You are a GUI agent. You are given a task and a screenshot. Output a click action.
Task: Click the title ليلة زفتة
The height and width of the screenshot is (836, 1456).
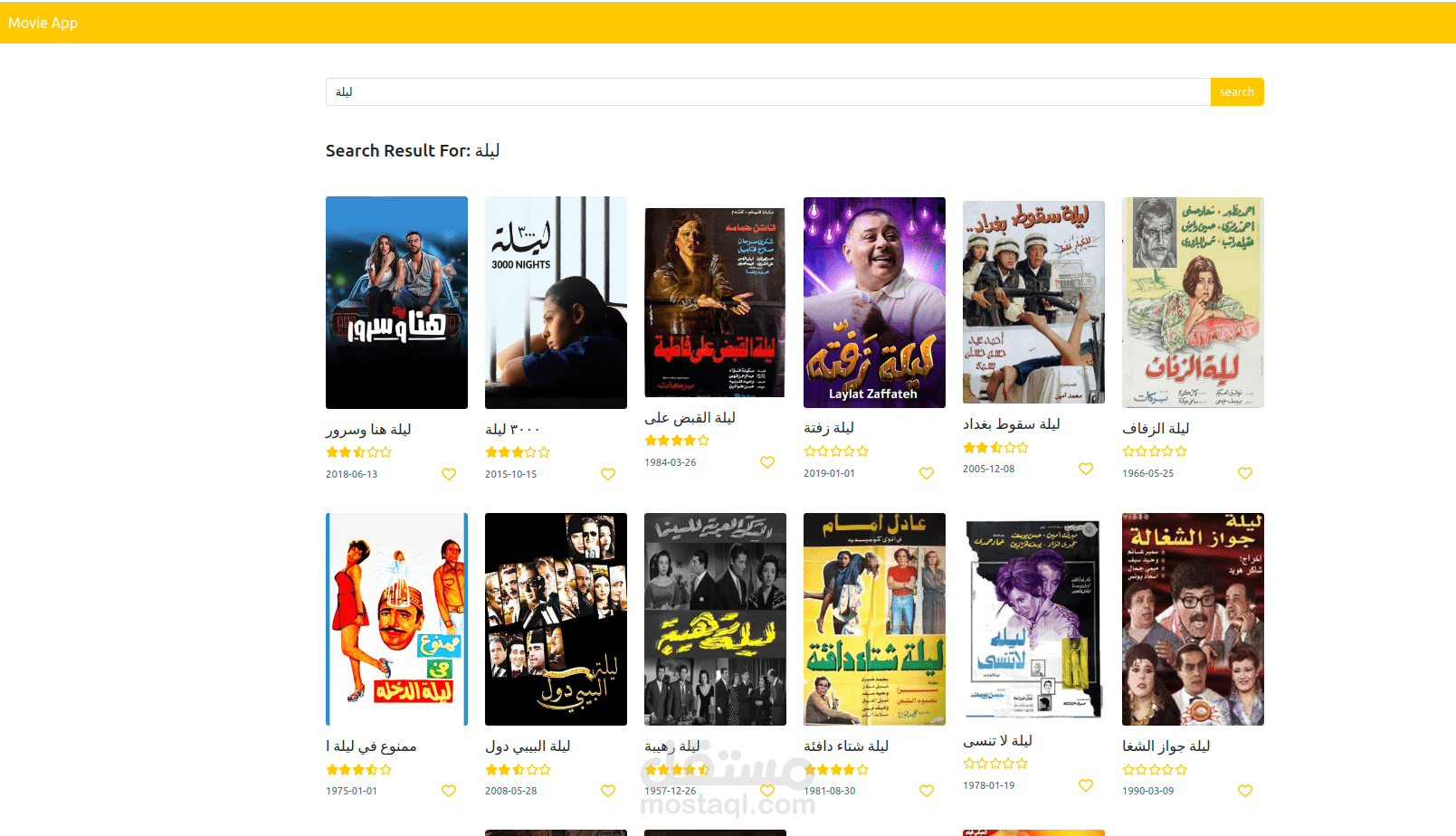pos(829,428)
